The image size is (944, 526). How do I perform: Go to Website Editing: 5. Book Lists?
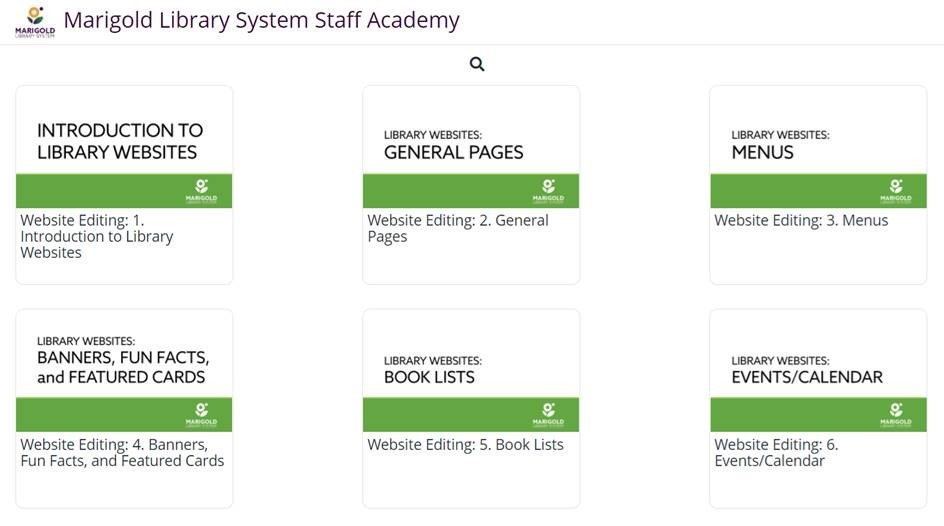[x=465, y=445]
